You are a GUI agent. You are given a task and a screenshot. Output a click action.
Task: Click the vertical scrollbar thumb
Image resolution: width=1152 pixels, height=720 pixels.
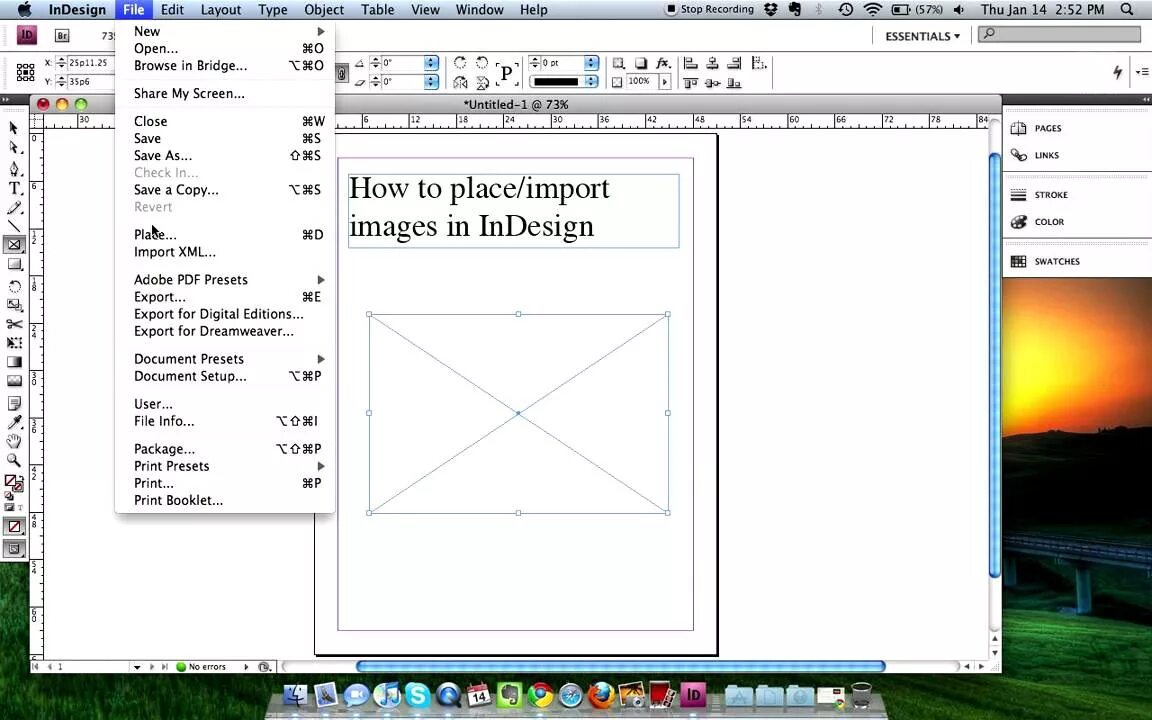click(x=994, y=365)
